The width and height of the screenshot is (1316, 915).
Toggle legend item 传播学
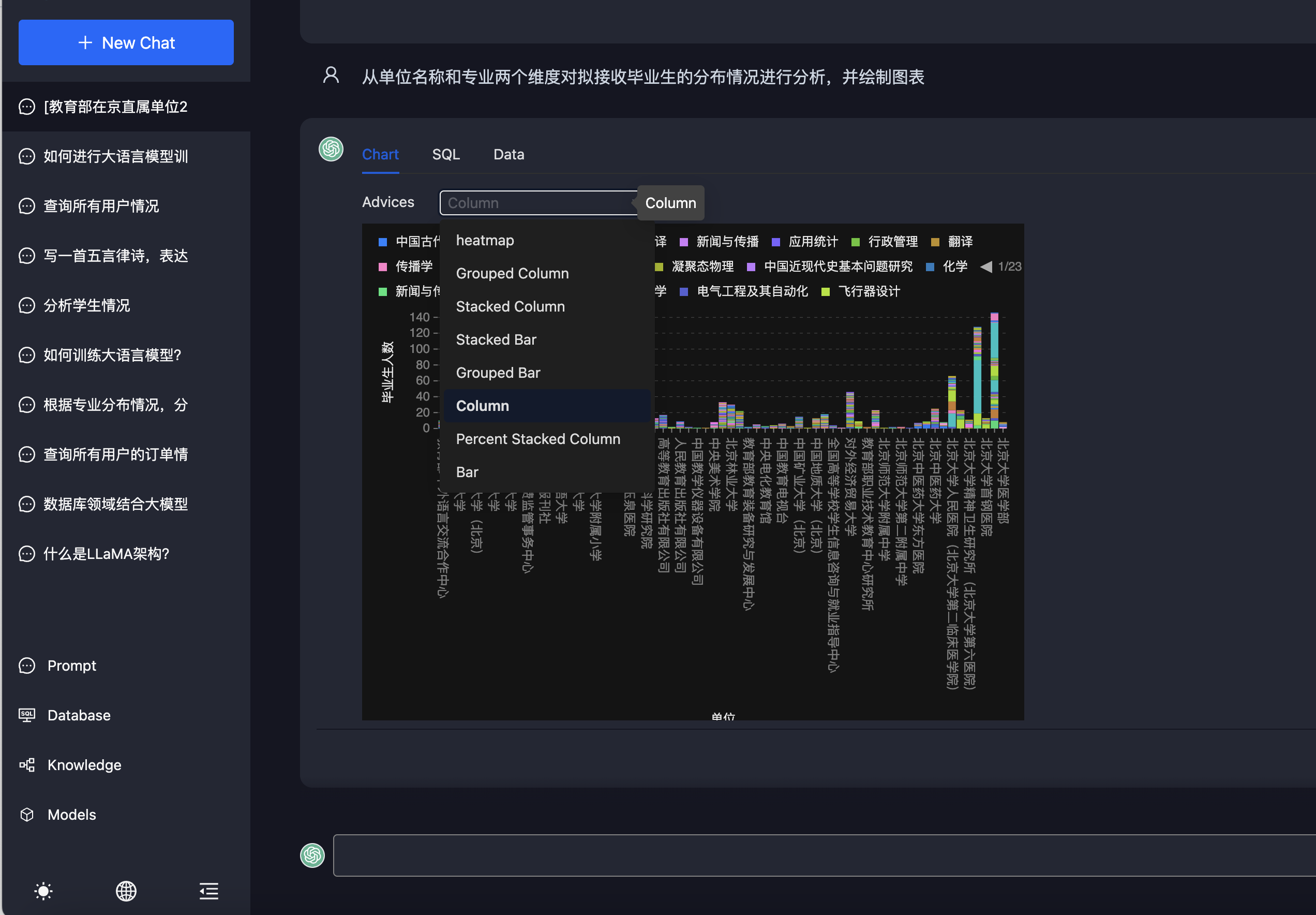(406, 267)
